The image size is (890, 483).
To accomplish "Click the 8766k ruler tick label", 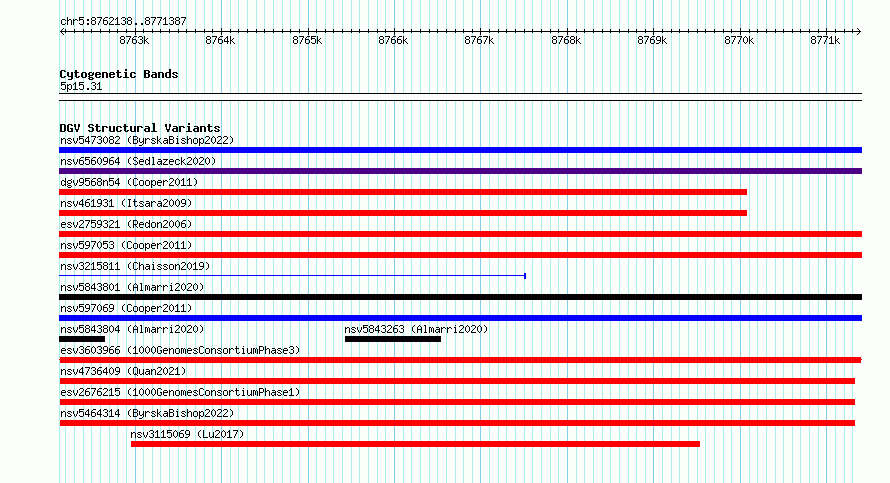I will pyautogui.click(x=393, y=41).
